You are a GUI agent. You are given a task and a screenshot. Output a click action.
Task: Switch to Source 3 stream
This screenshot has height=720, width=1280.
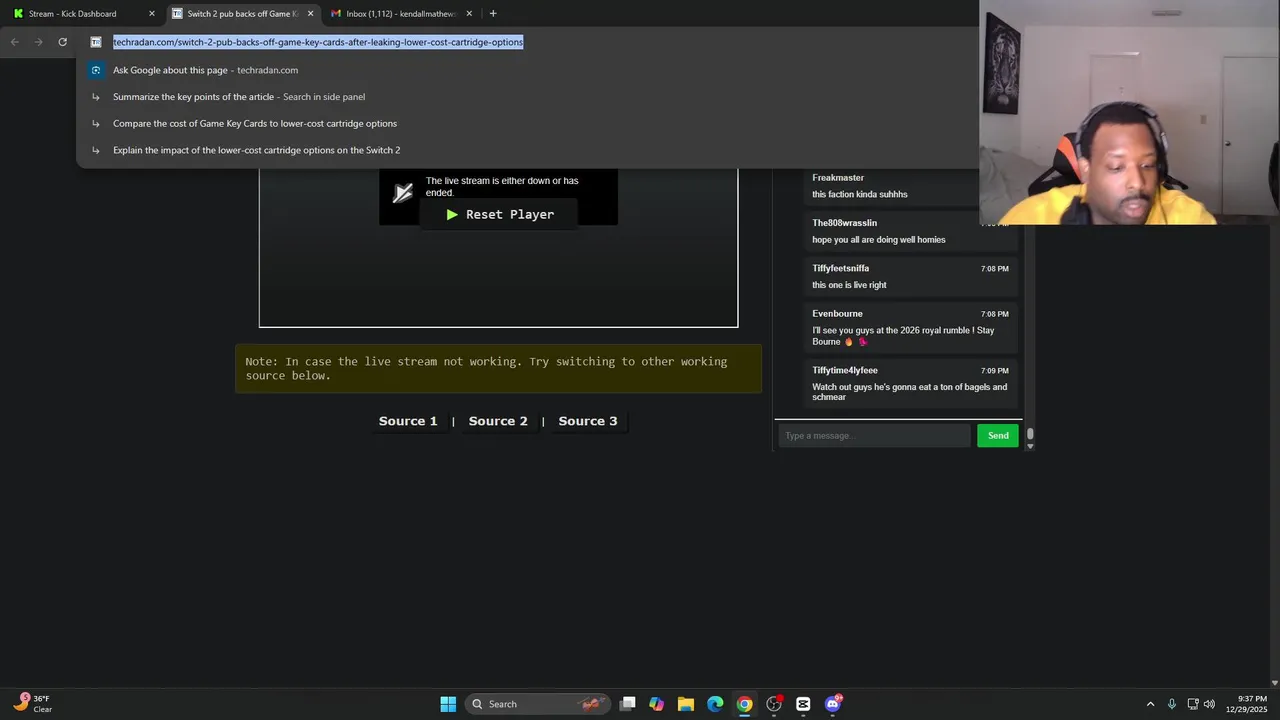[588, 421]
